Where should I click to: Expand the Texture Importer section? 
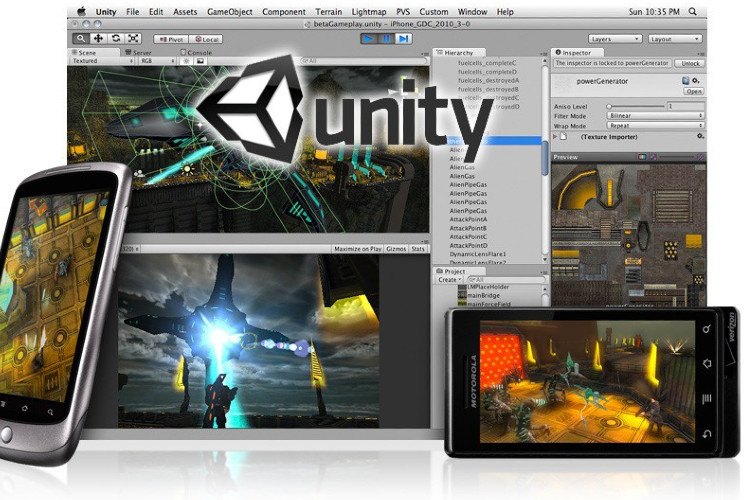555,137
